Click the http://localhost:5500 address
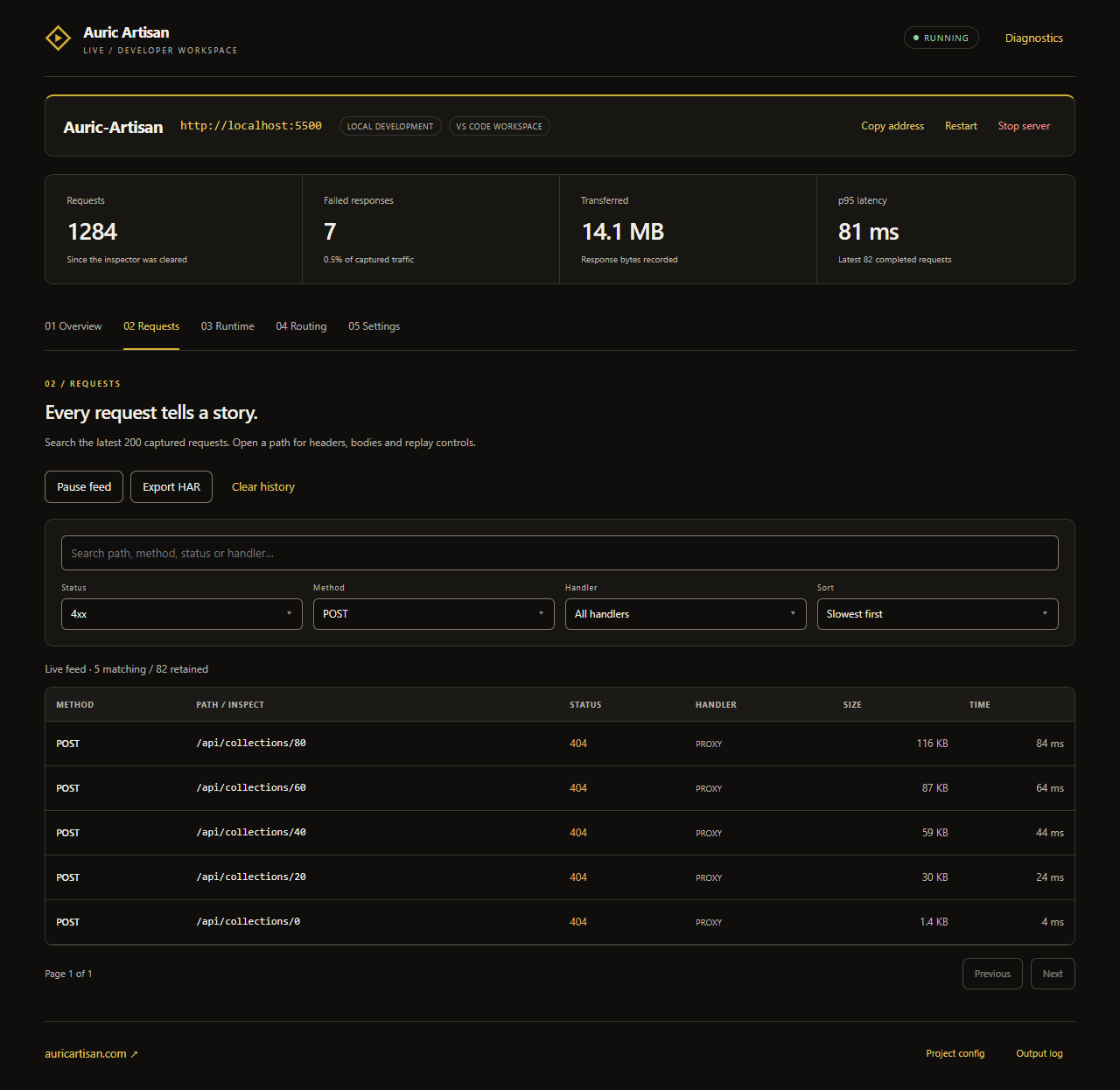 251,126
